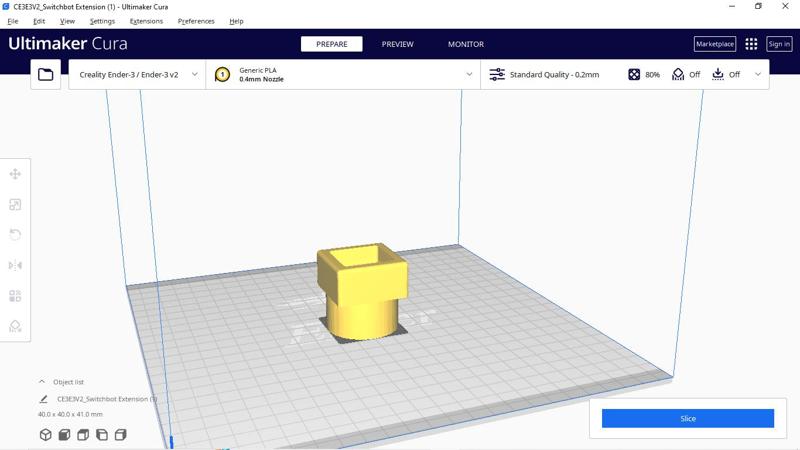Image resolution: width=800 pixels, height=450 pixels.
Task: Click the 0.4mm Nozzle label
Action: coord(261,79)
